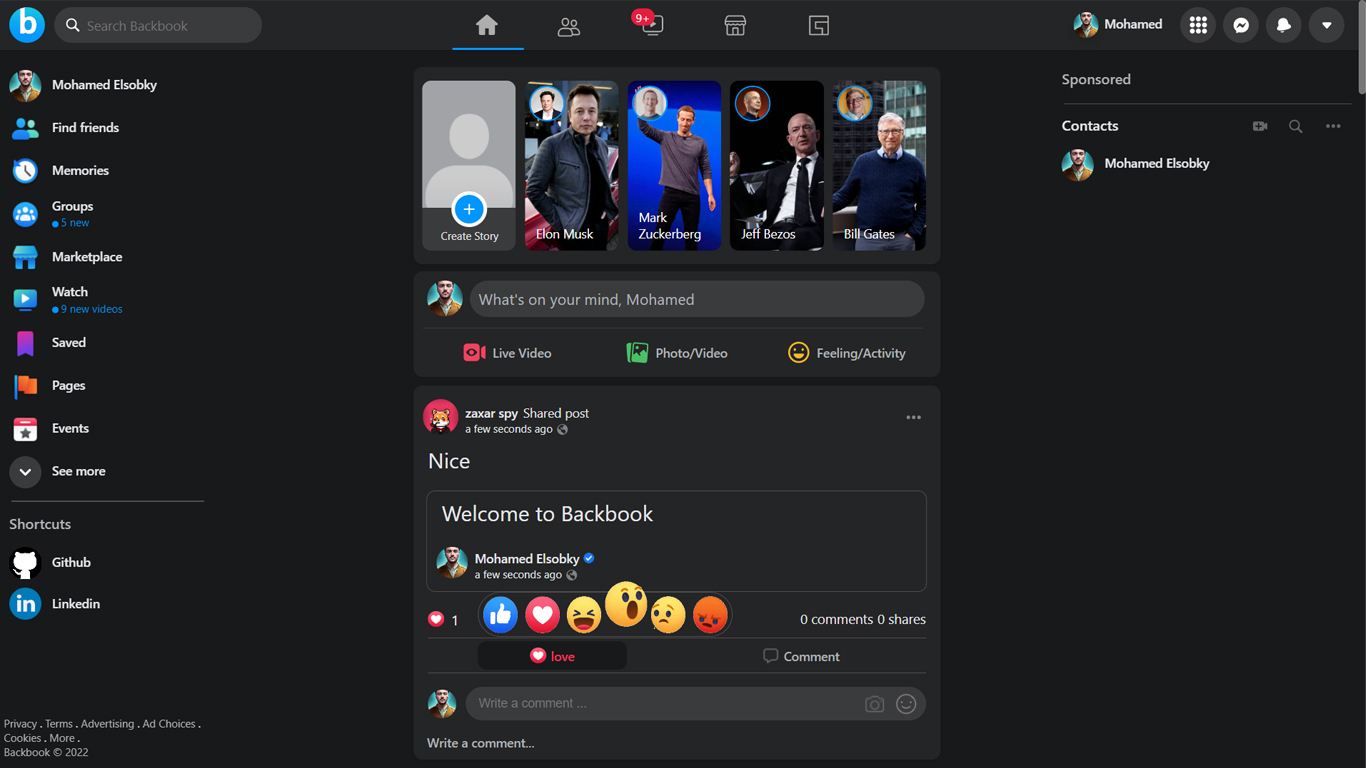Open the Terms footer link
This screenshot has height=768, width=1366.
pyautogui.click(x=59, y=724)
